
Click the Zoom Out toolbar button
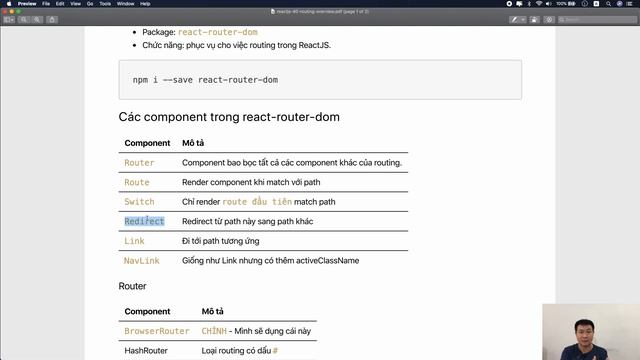pos(24,20)
